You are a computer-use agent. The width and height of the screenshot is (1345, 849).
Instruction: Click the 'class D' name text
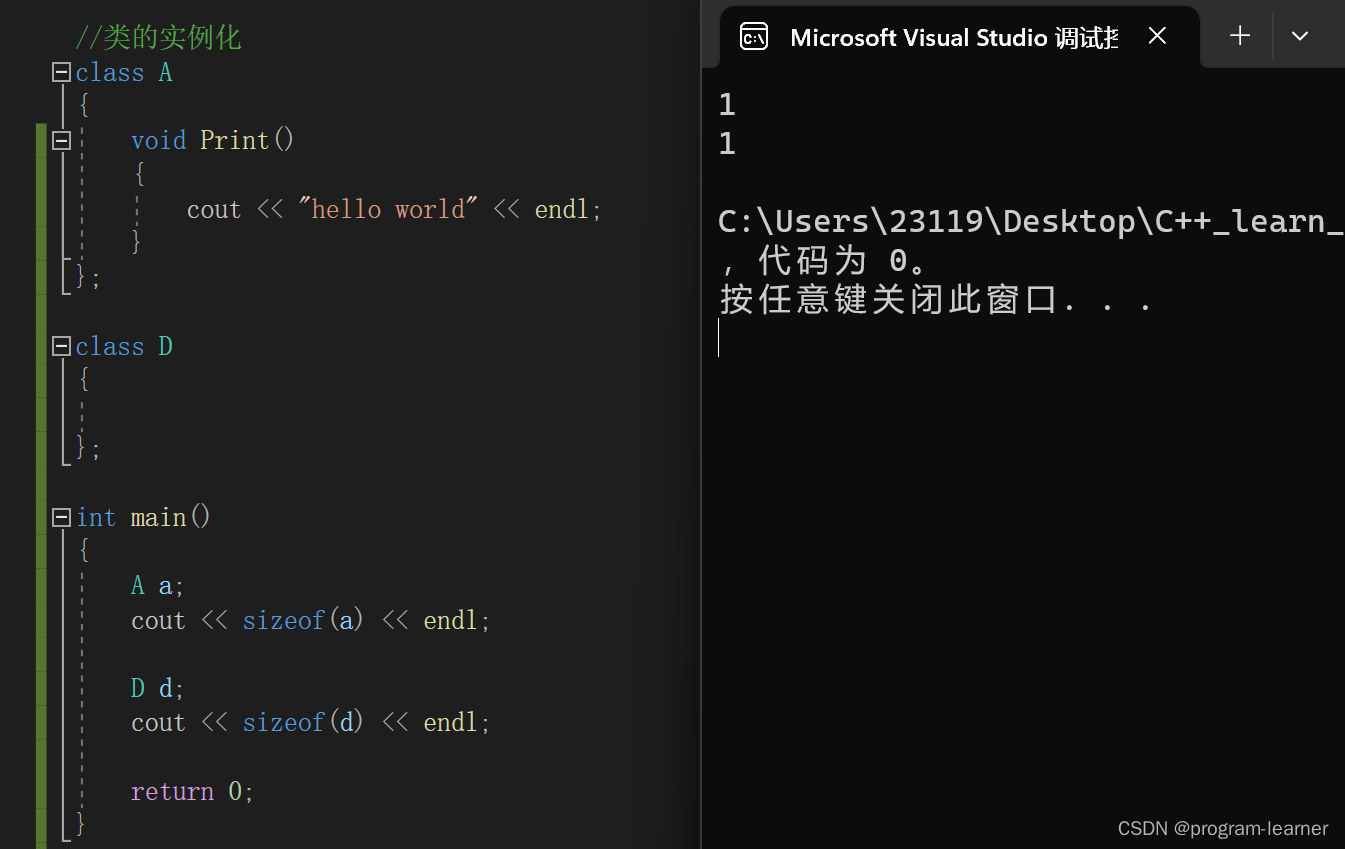124,346
